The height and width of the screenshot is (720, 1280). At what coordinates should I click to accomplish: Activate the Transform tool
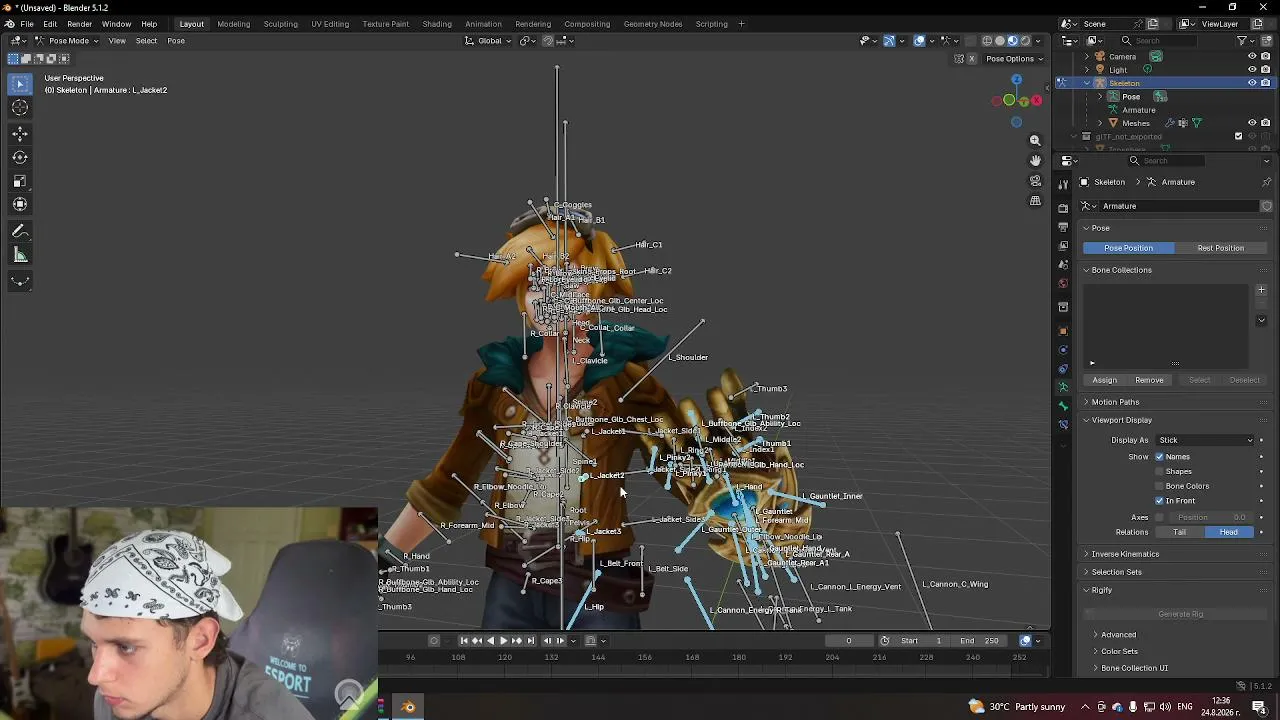pyautogui.click(x=20, y=204)
